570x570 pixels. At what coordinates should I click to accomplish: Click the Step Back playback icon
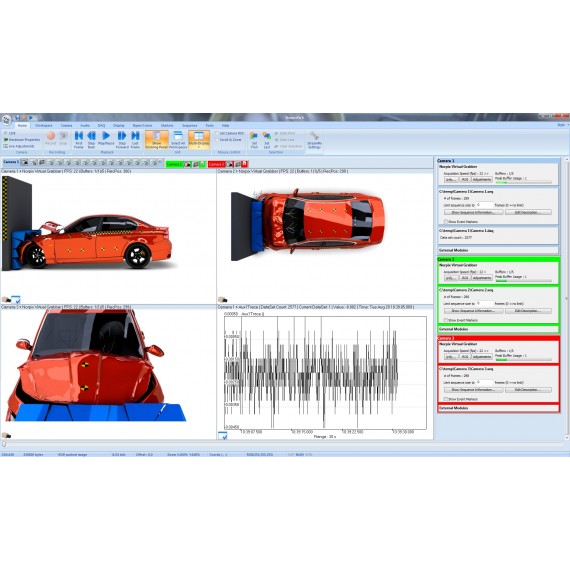(x=91, y=140)
